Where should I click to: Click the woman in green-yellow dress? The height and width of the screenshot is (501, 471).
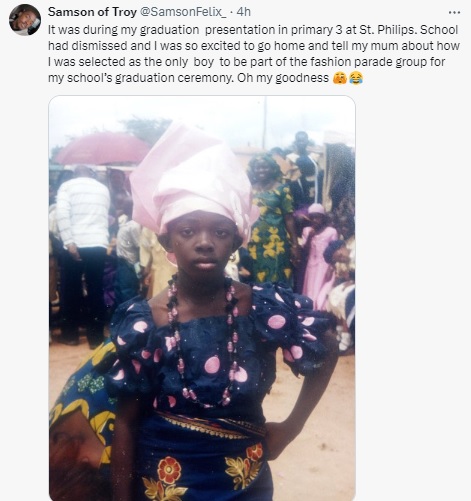pyautogui.click(x=270, y=220)
